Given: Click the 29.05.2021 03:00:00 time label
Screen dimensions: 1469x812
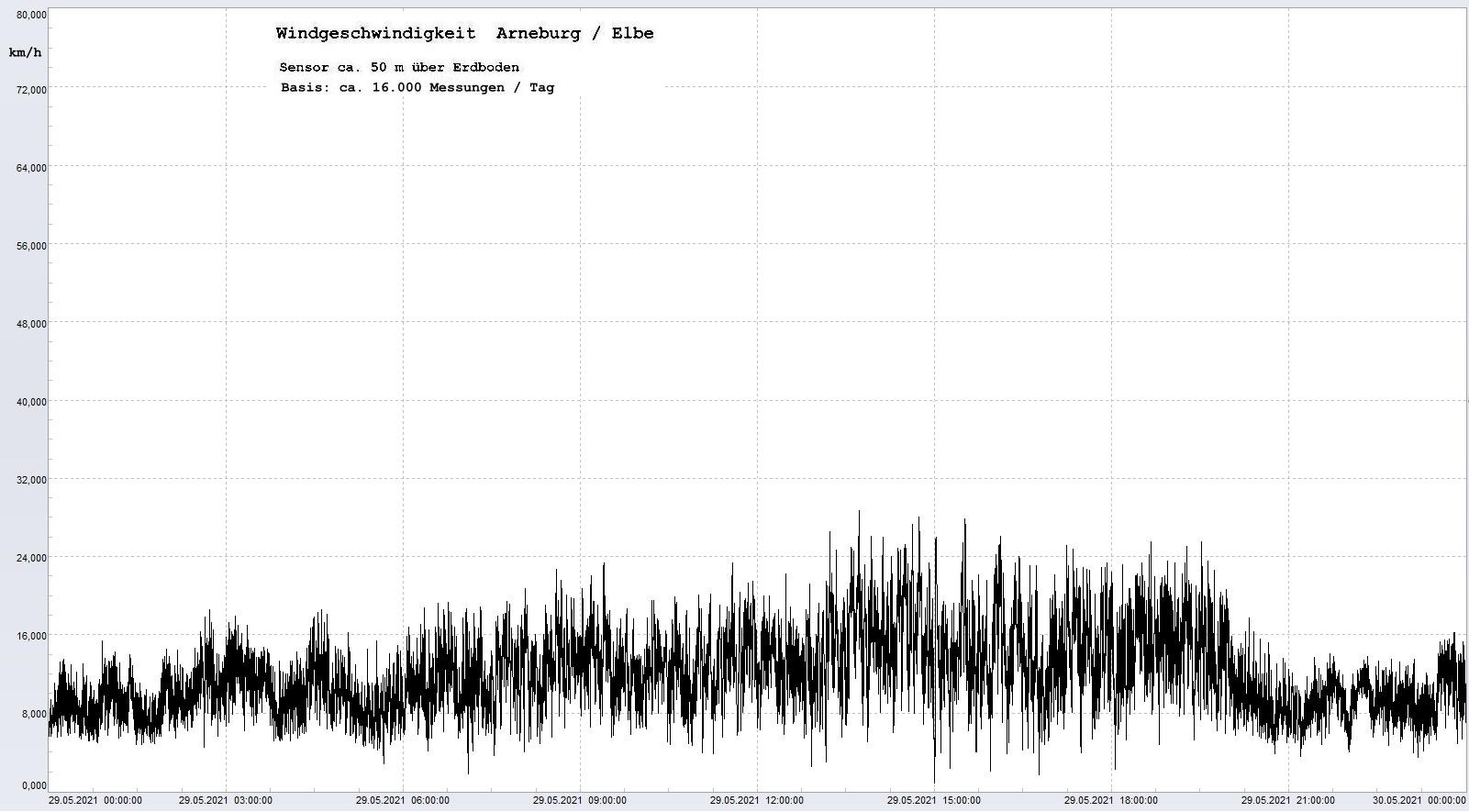Looking at the screenshot, I should click(x=225, y=801).
